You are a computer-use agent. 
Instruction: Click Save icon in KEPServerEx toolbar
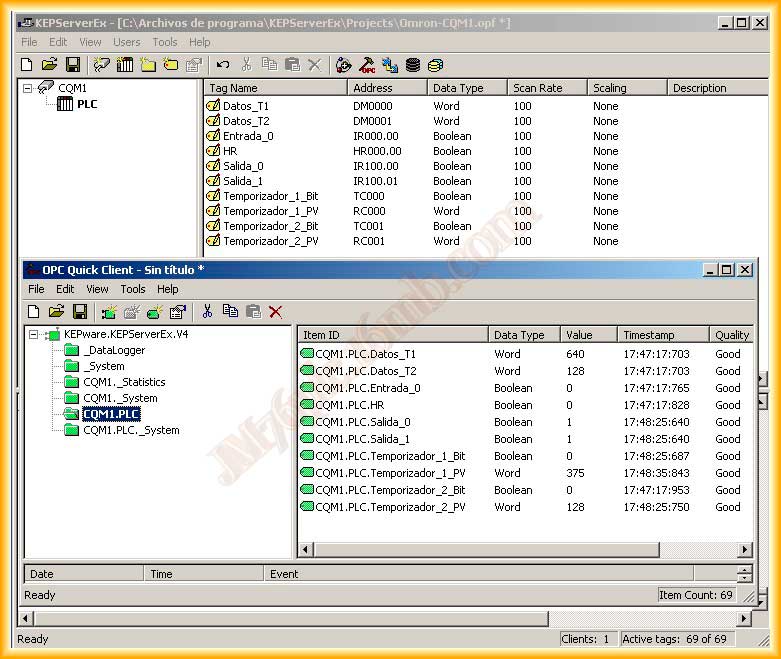pyautogui.click(x=73, y=65)
